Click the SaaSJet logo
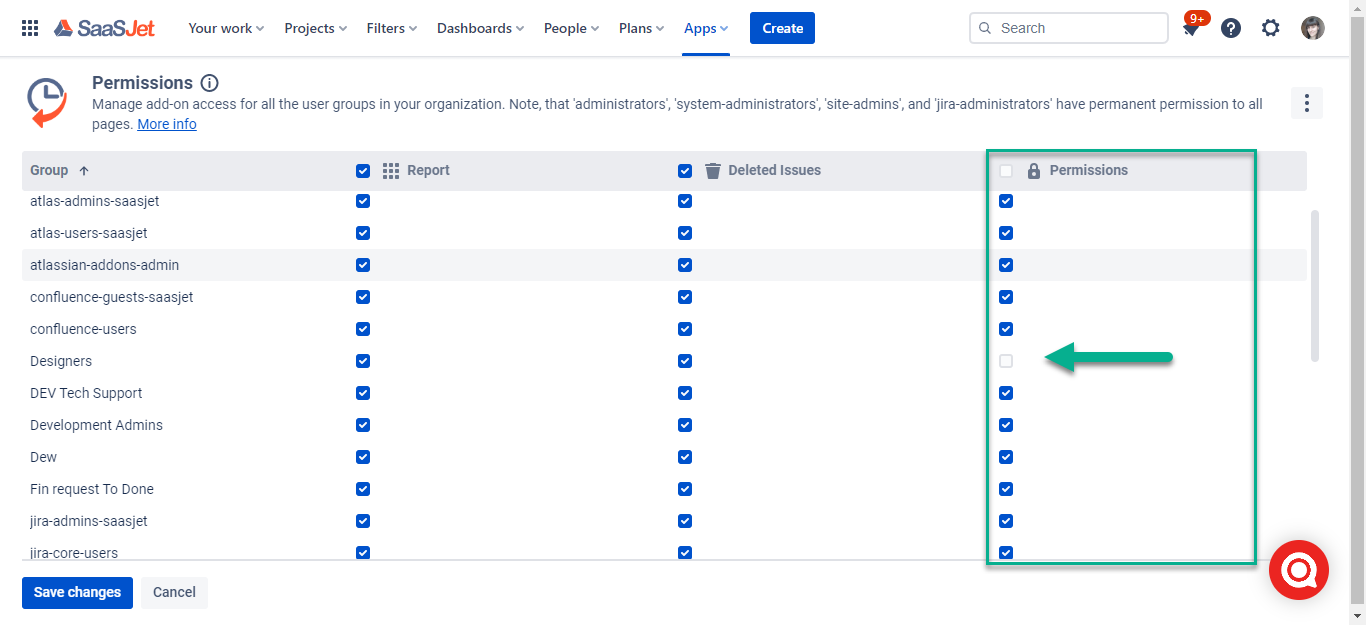The image size is (1366, 625). coord(105,28)
